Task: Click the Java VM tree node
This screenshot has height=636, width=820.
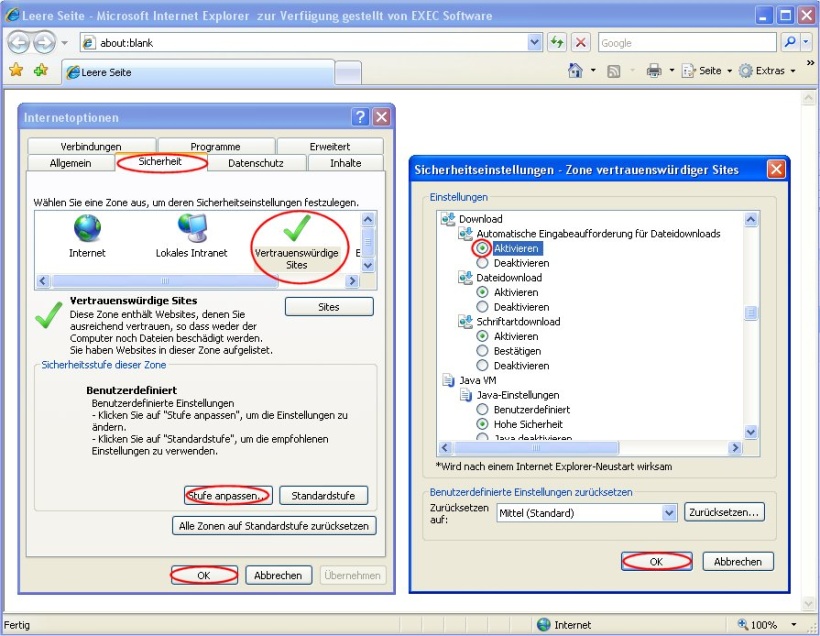Action: pos(477,380)
